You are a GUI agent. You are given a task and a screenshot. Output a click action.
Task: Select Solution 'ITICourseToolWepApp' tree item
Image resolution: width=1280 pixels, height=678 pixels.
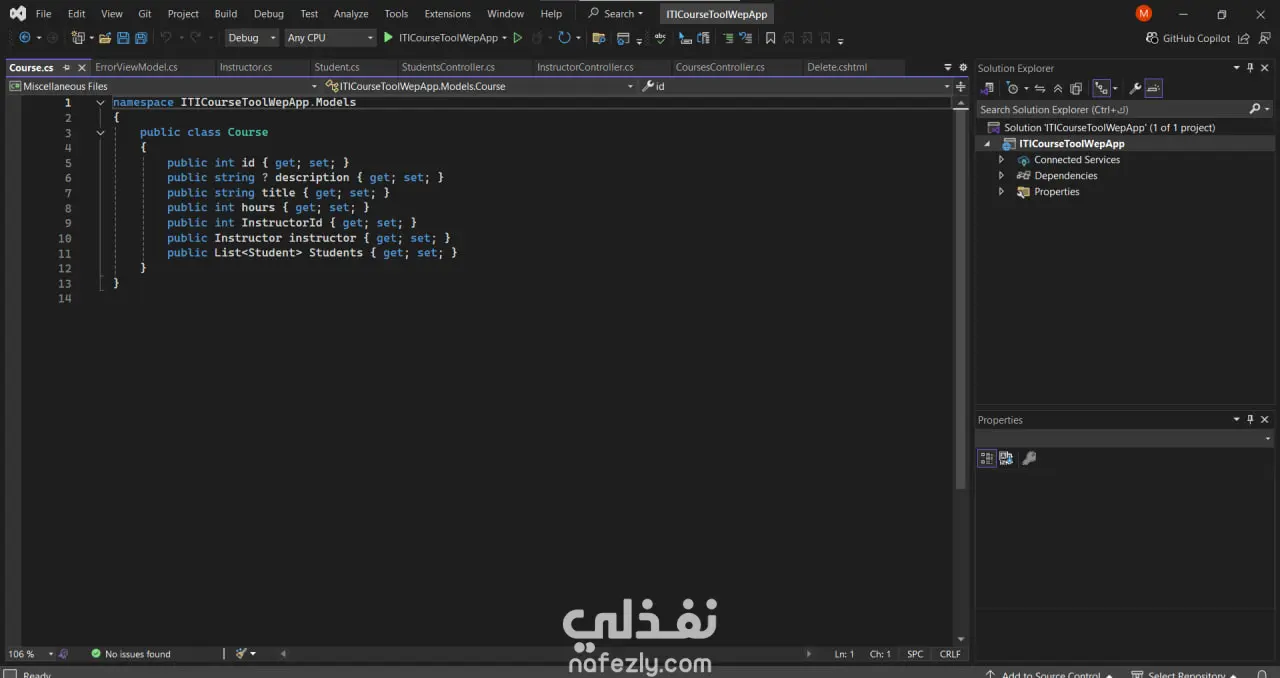[1109, 128]
